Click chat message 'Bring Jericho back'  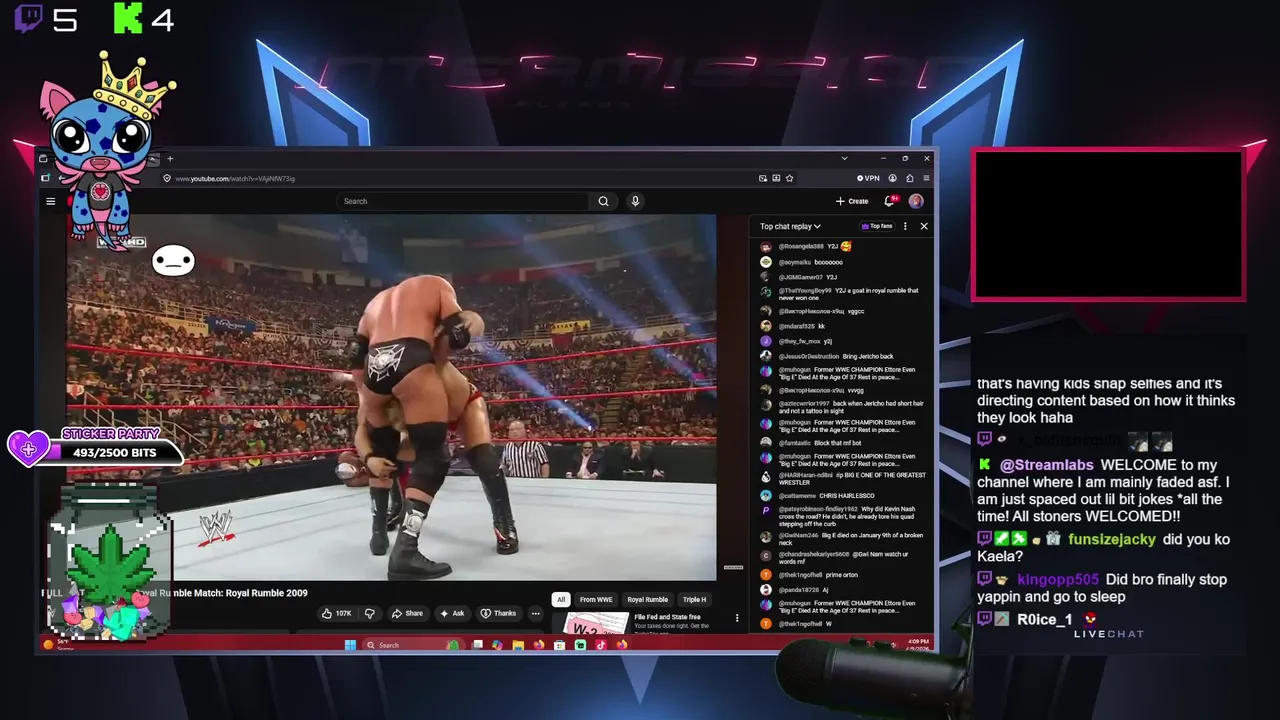[x=867, y=356]
